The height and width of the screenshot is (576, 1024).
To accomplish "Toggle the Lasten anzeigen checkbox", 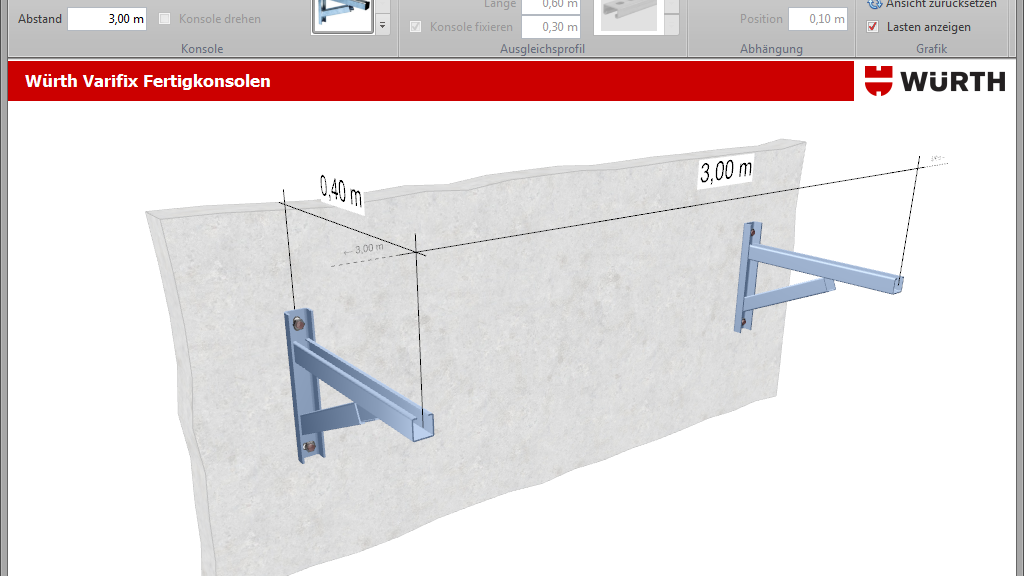I will pos(872,27).
